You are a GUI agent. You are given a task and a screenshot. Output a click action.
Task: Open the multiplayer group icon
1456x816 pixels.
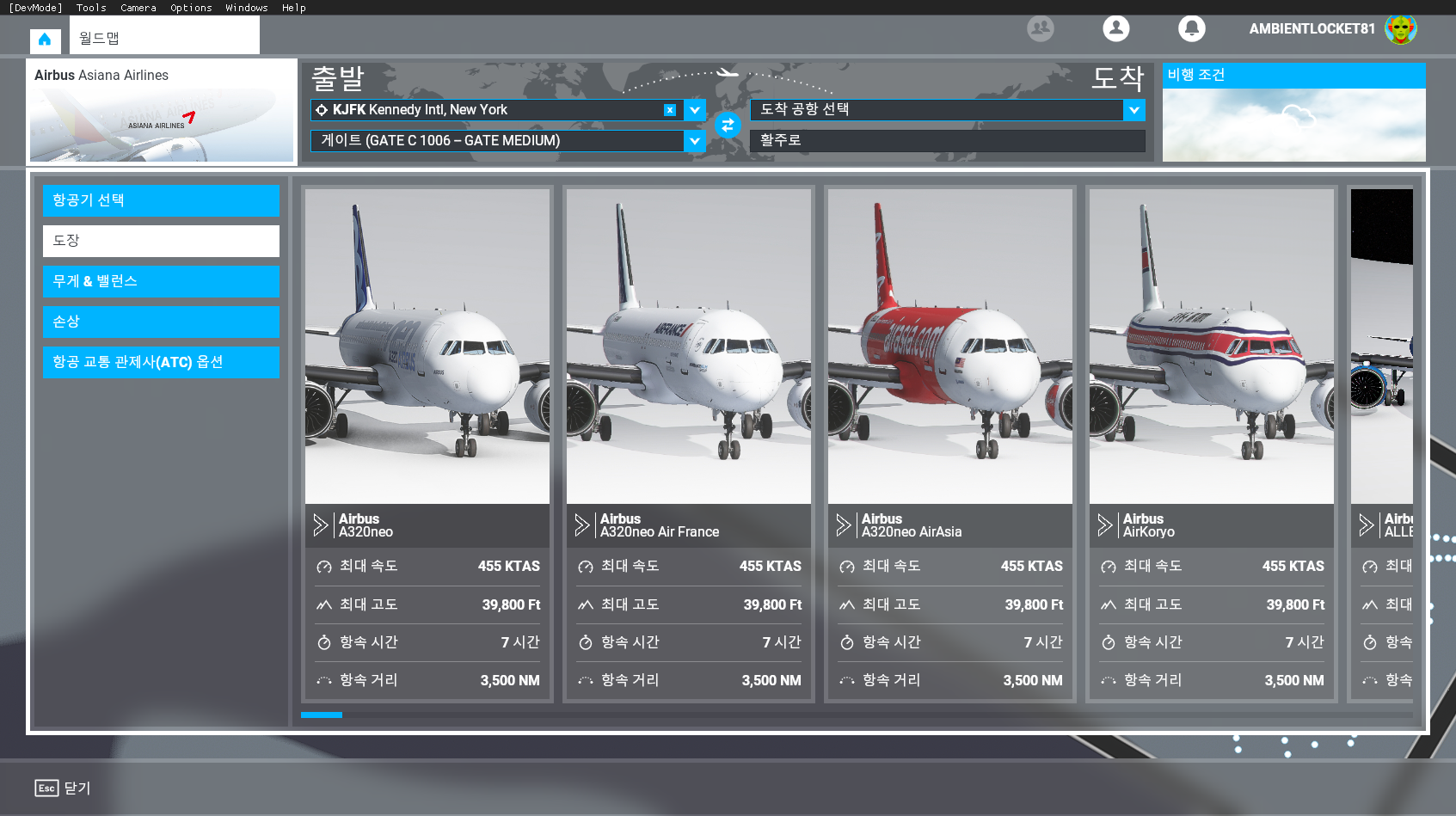click(x=1041, y=28)
